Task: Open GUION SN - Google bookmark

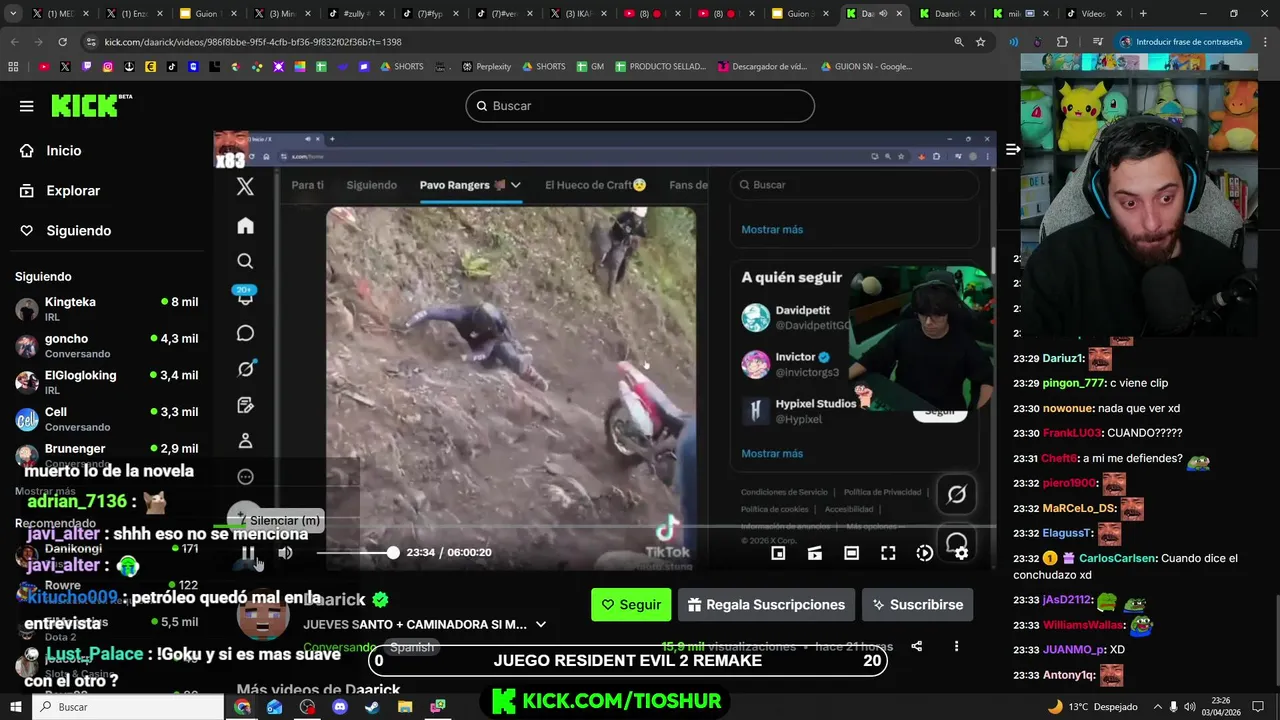Action: [x=866, y=67]
